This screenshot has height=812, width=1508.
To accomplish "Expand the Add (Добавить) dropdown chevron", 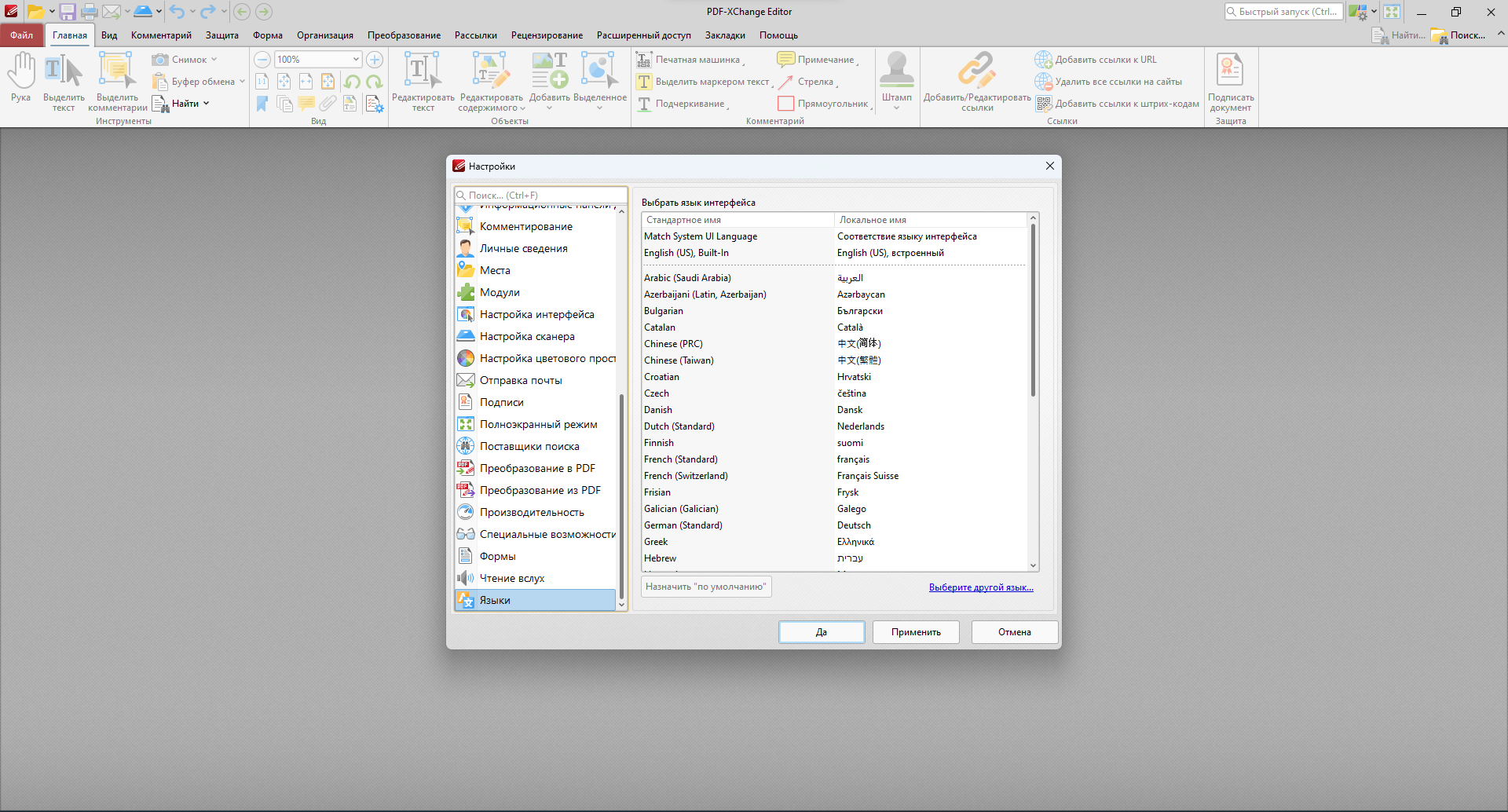I will click(550, 108).
